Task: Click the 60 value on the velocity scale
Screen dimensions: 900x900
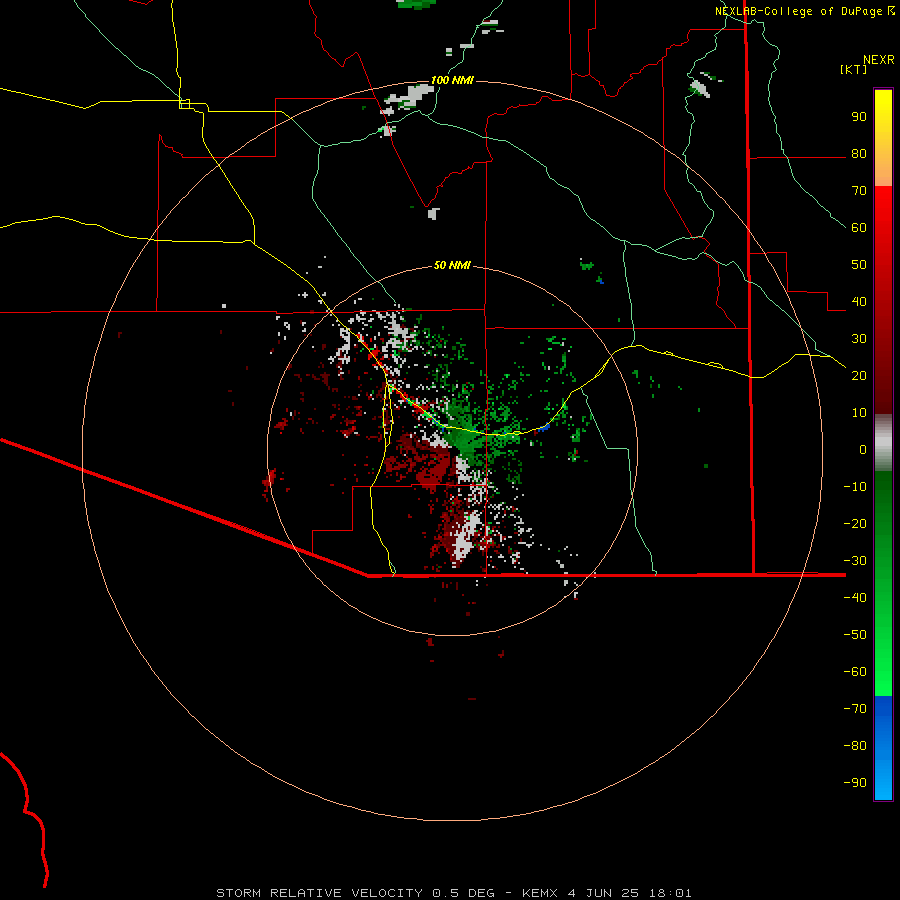Action: [859, 228]
